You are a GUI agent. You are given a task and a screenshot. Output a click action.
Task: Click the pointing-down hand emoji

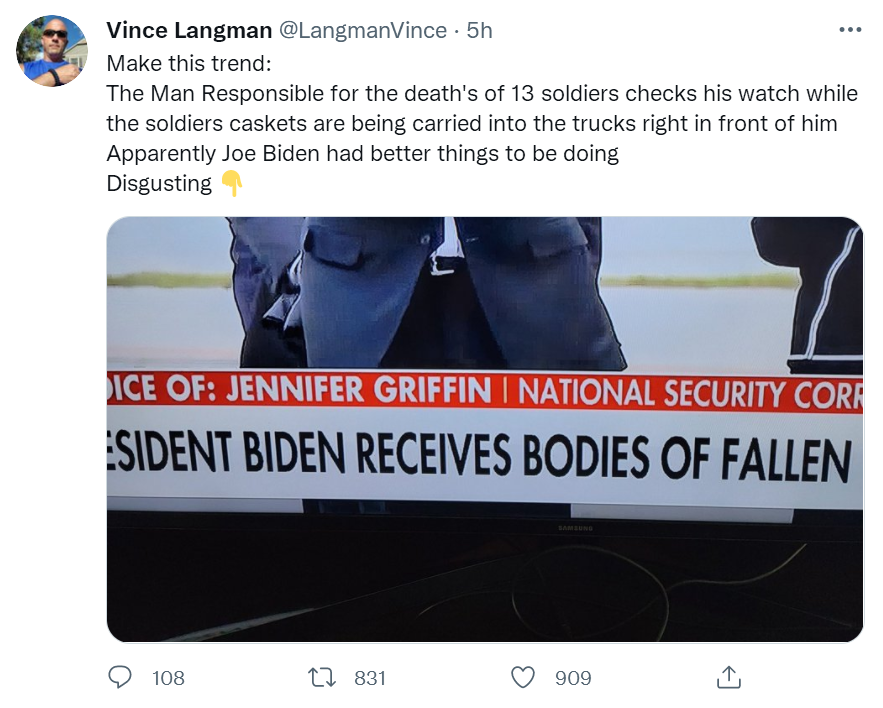pyautogui.click(x=231, y=184)
